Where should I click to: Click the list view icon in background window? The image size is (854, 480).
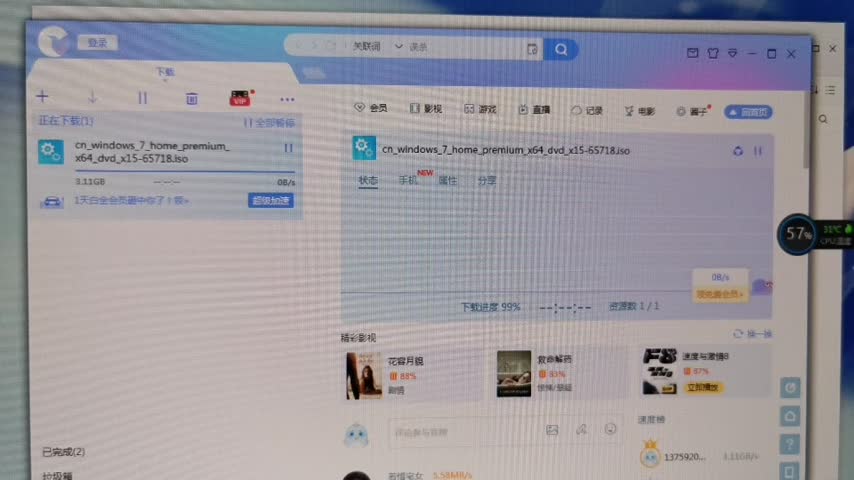tap(830, 90)
